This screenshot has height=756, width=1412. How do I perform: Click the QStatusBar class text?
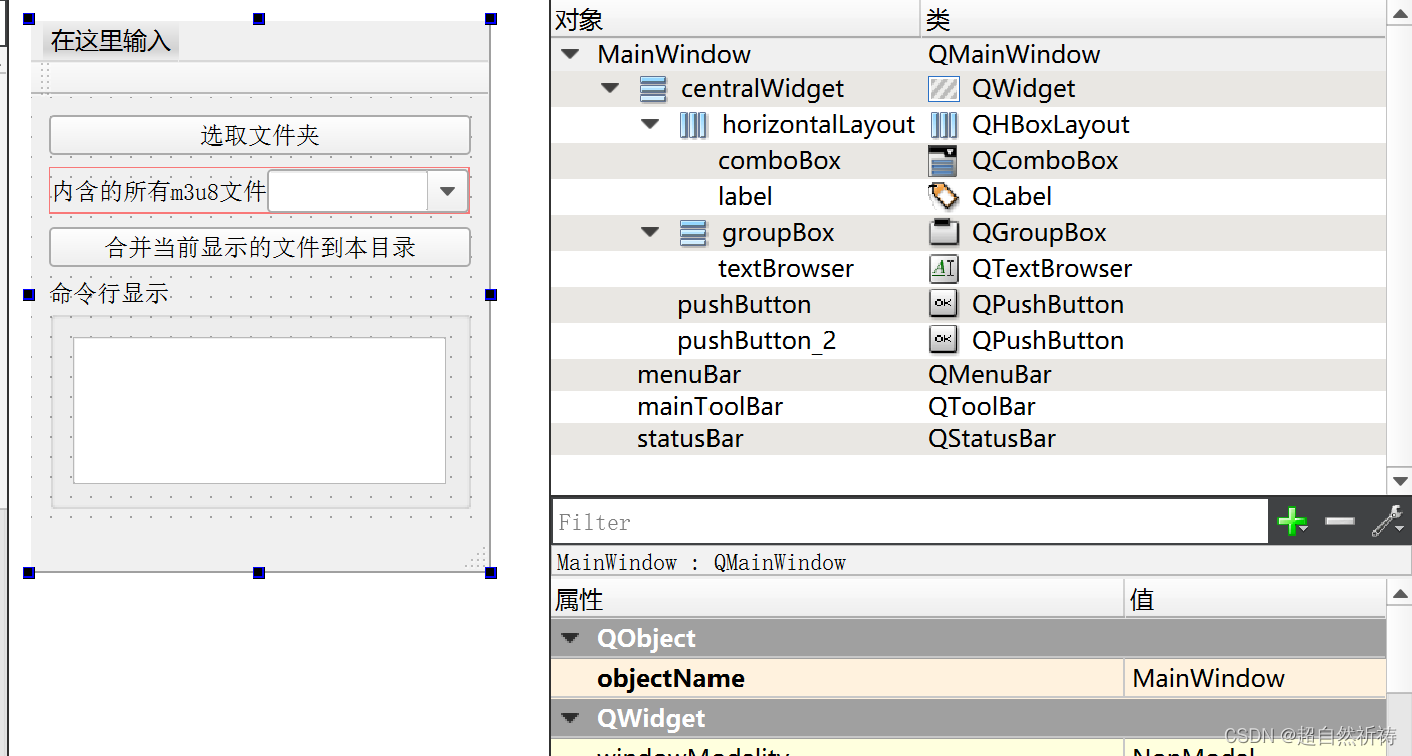coord(992,439)
